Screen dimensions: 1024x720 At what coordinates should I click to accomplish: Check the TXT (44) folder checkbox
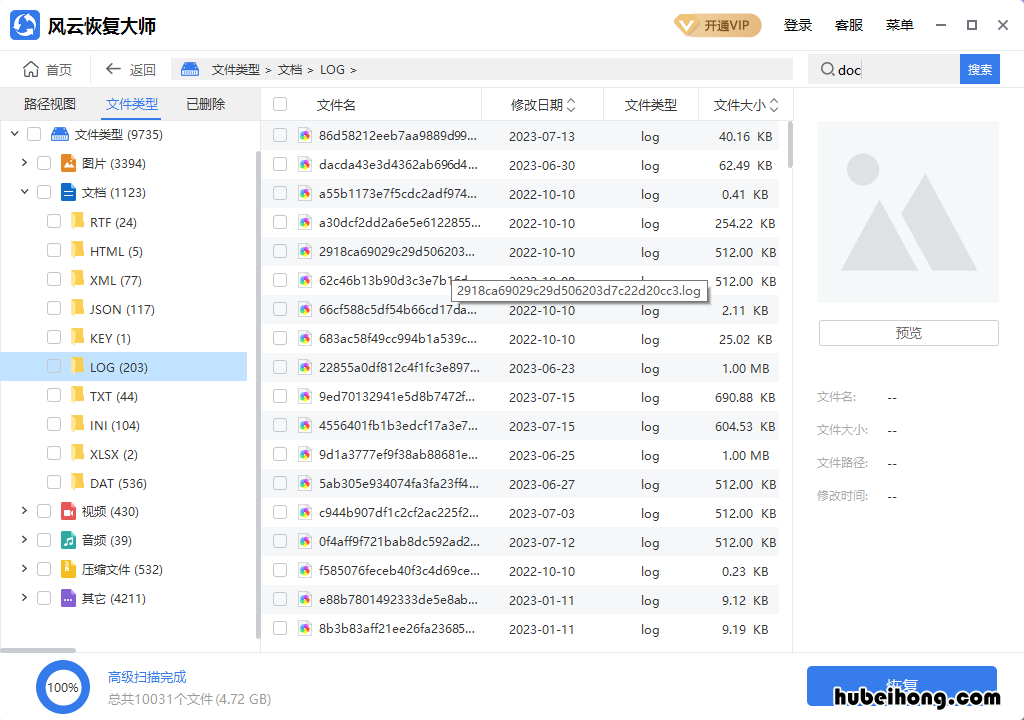tap(54, 395)
